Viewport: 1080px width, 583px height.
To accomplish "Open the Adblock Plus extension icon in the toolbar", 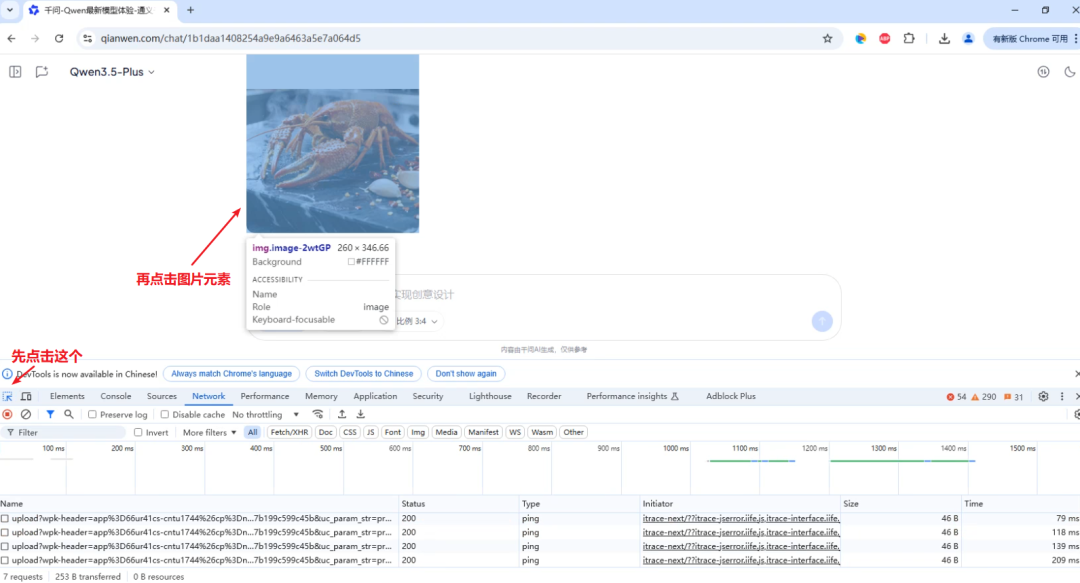I will pyautogui.click(x=884, y=39).
